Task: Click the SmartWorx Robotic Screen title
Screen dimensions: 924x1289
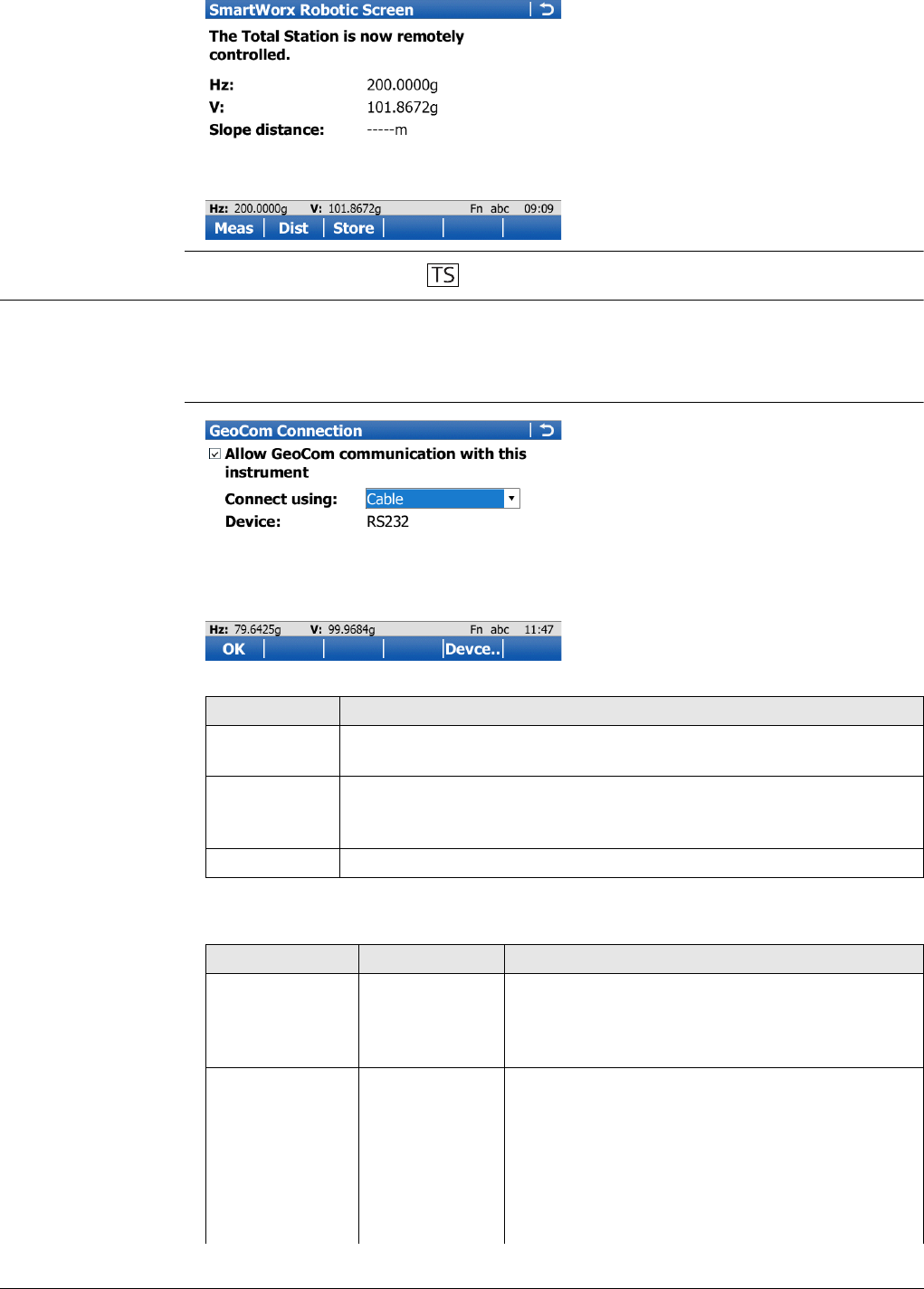Action: point(311,10)
